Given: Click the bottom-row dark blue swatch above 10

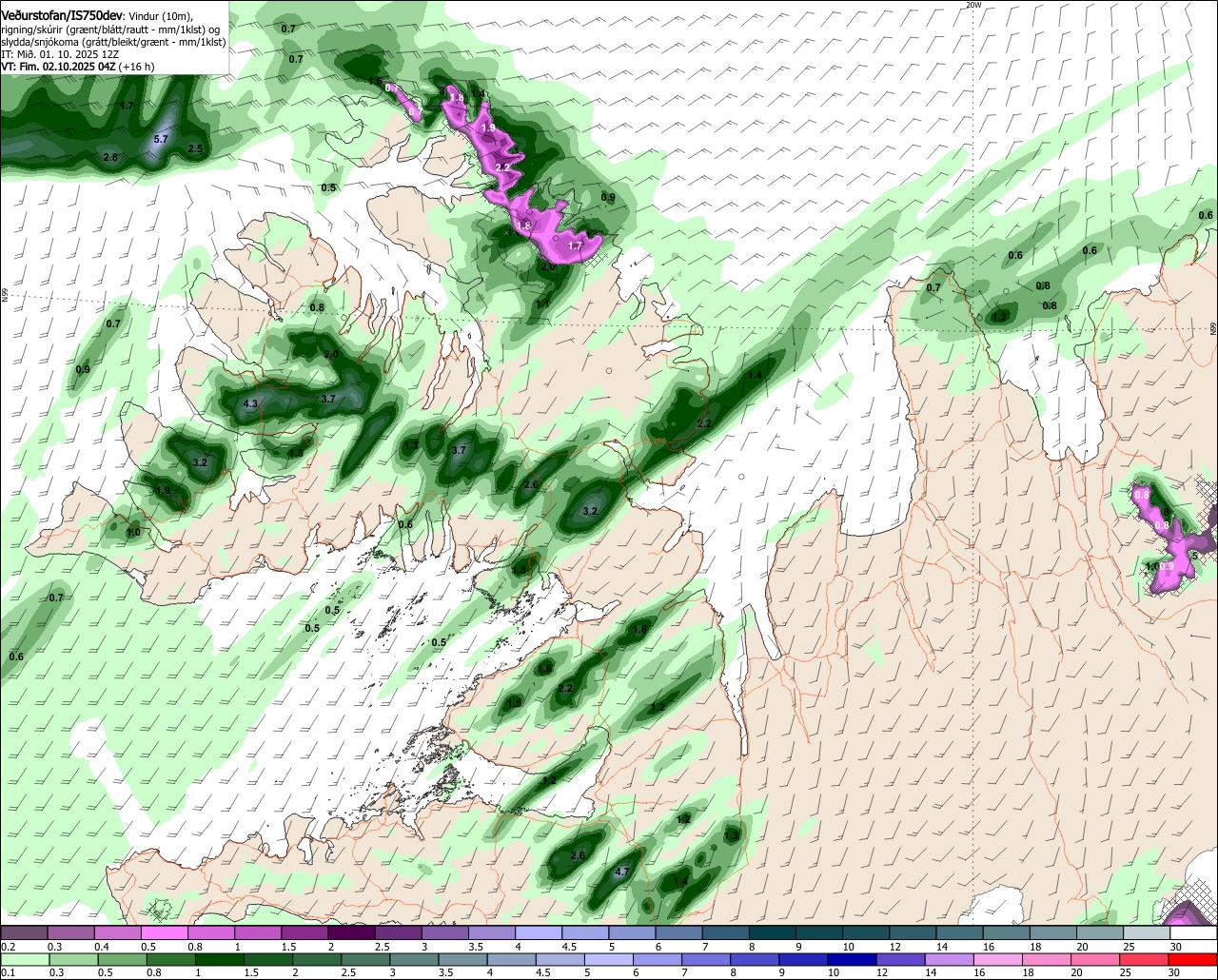Looking at the screenshot, I should point(853,960).
